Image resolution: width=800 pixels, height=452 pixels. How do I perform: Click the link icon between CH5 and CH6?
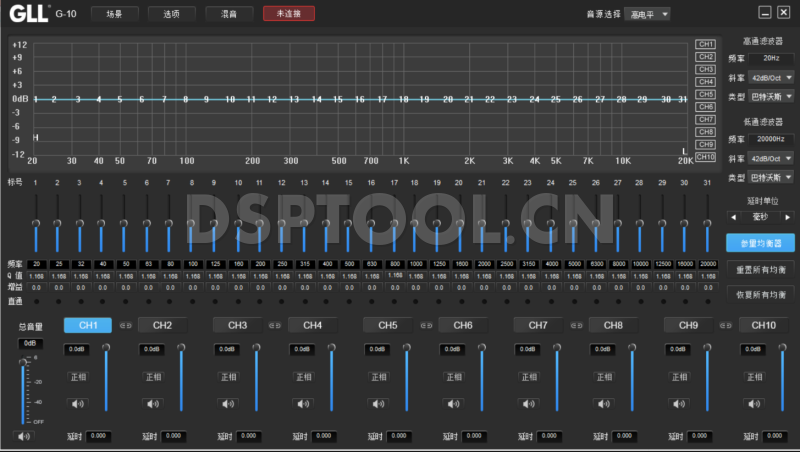[426, 325]
